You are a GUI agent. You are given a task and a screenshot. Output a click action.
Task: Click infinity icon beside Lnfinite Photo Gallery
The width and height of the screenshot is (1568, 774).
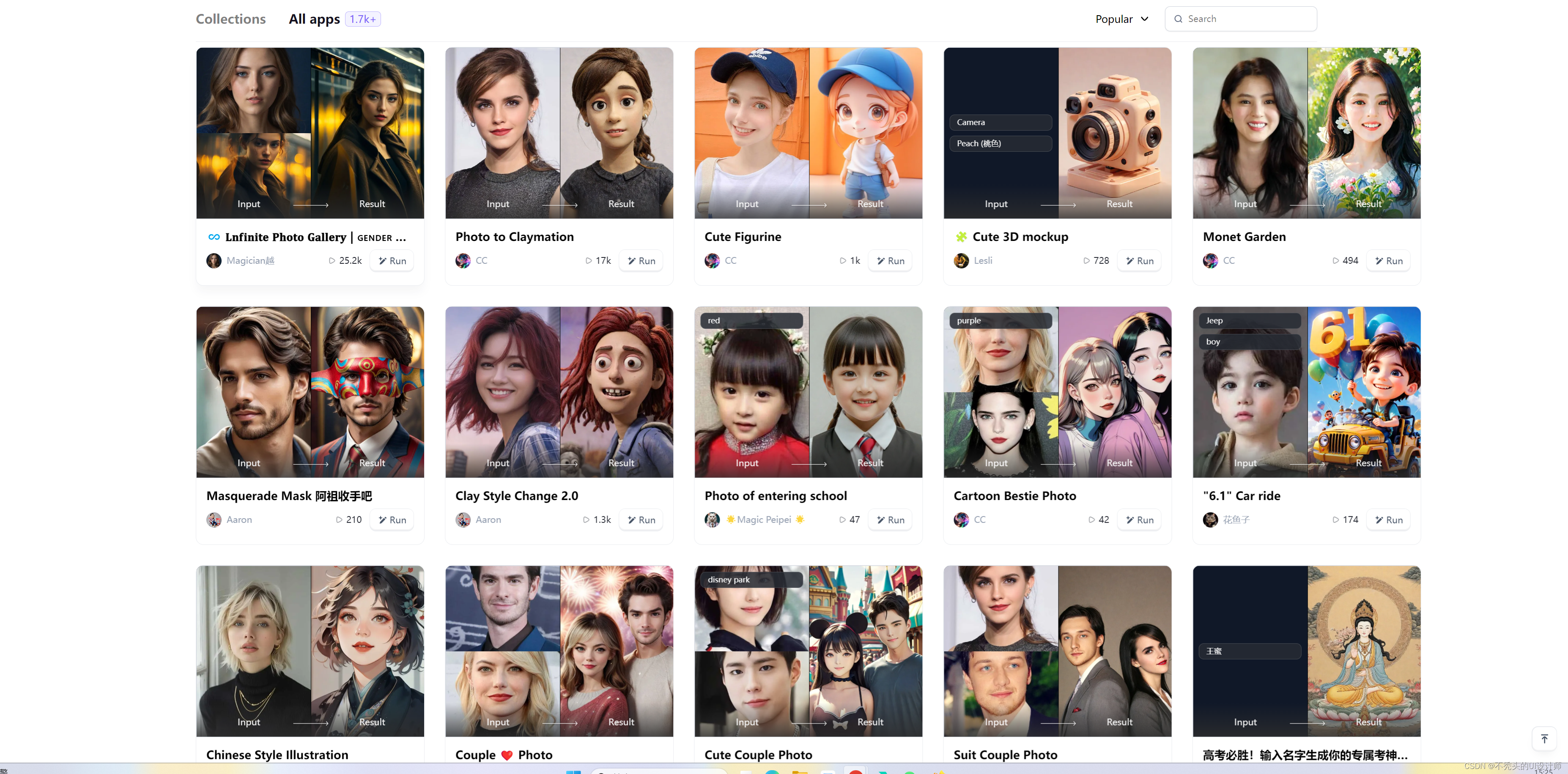click(214, 237)
